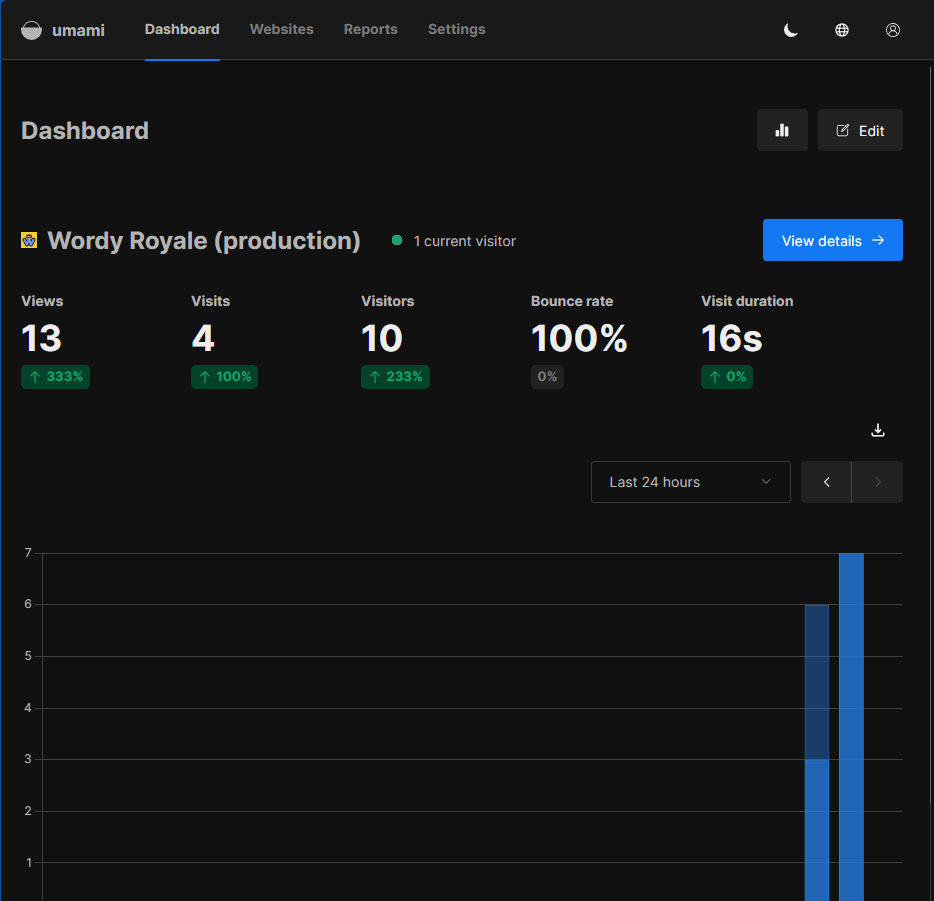This screenshot has width=934, height=901.
Task: Click the umami brand name
Action: 78,30
